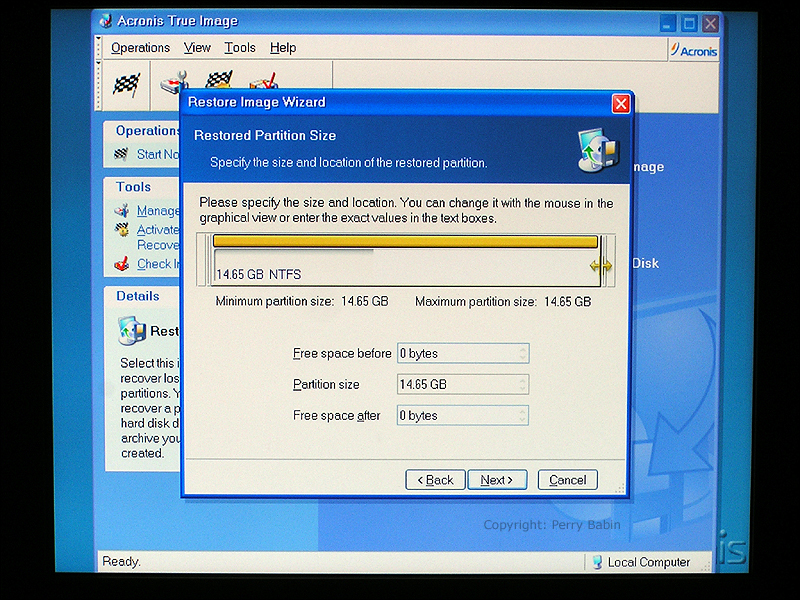This screenshot has width=800, height=600.
Task: Open the Operations menu
Action: point(140,48)
